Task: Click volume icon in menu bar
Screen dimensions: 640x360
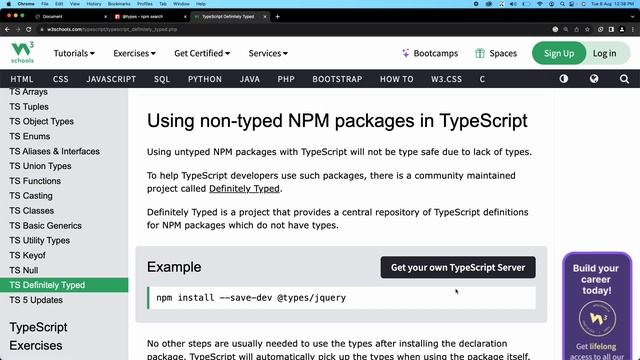Action: pyautogui.click(x=513, y=4)
